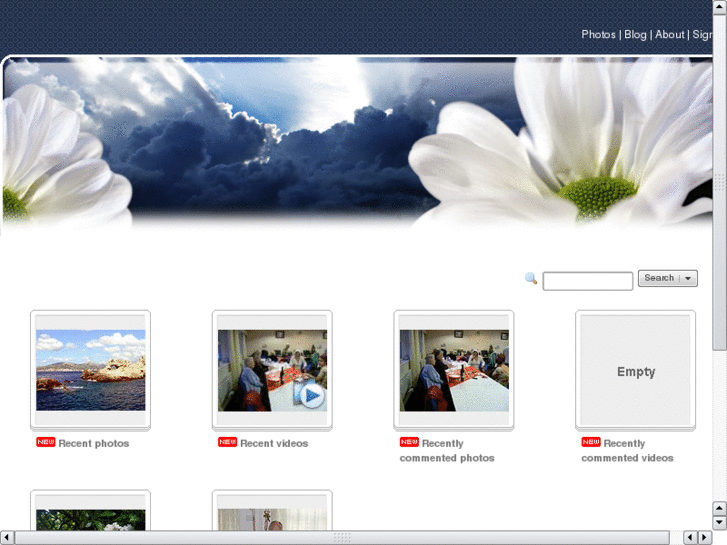Open the Recent photos album thumbnail

click(90, 370)
